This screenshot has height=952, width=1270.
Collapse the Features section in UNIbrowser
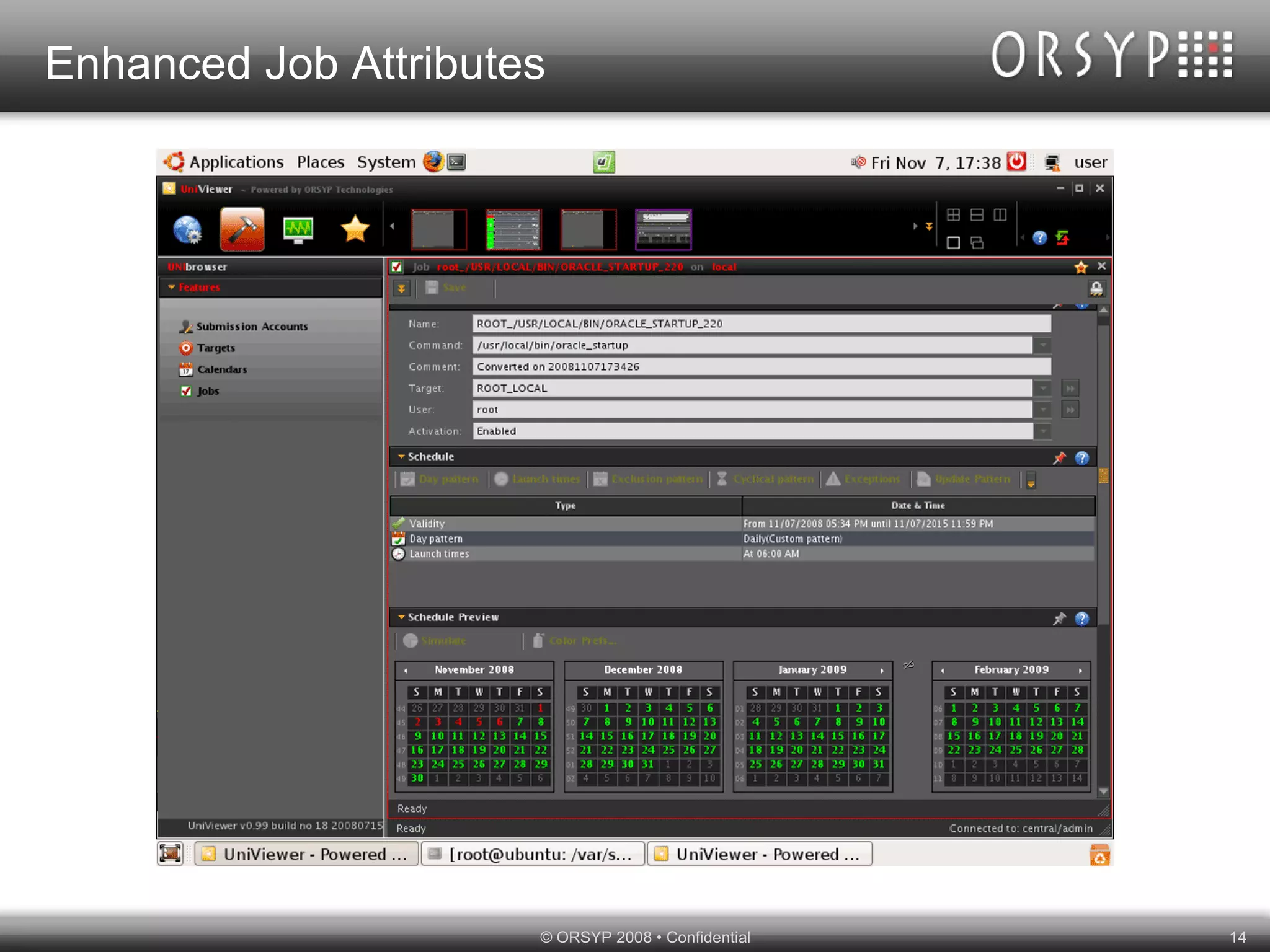coord(172,287)
